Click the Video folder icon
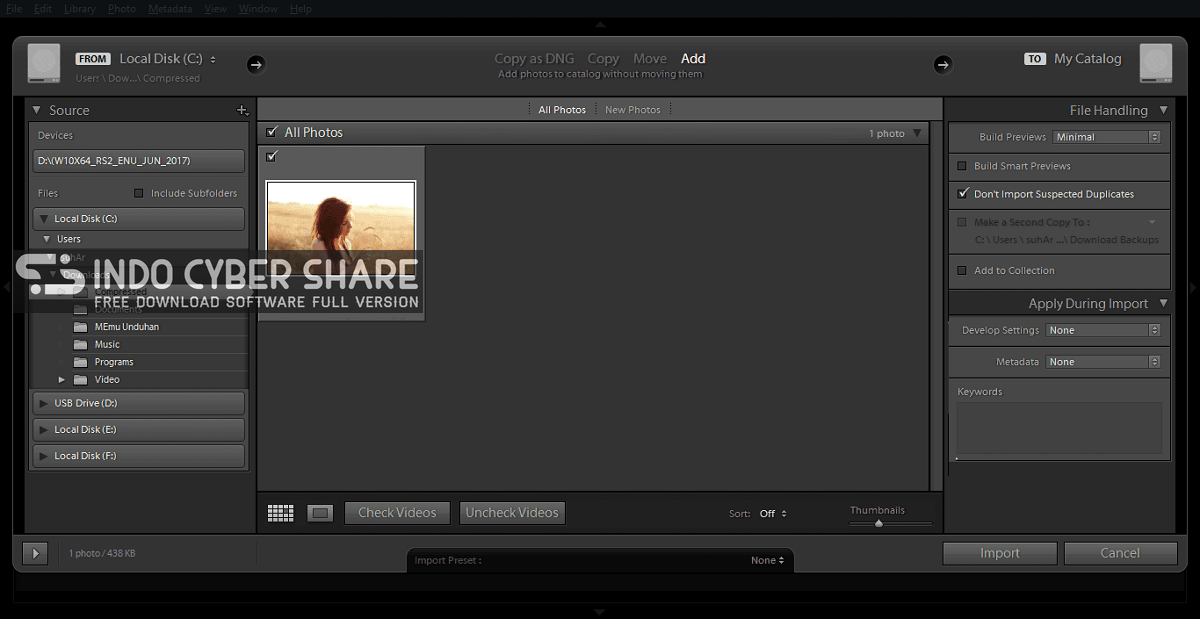Screen dimensions: 1200x619 [x=80, y=380]
